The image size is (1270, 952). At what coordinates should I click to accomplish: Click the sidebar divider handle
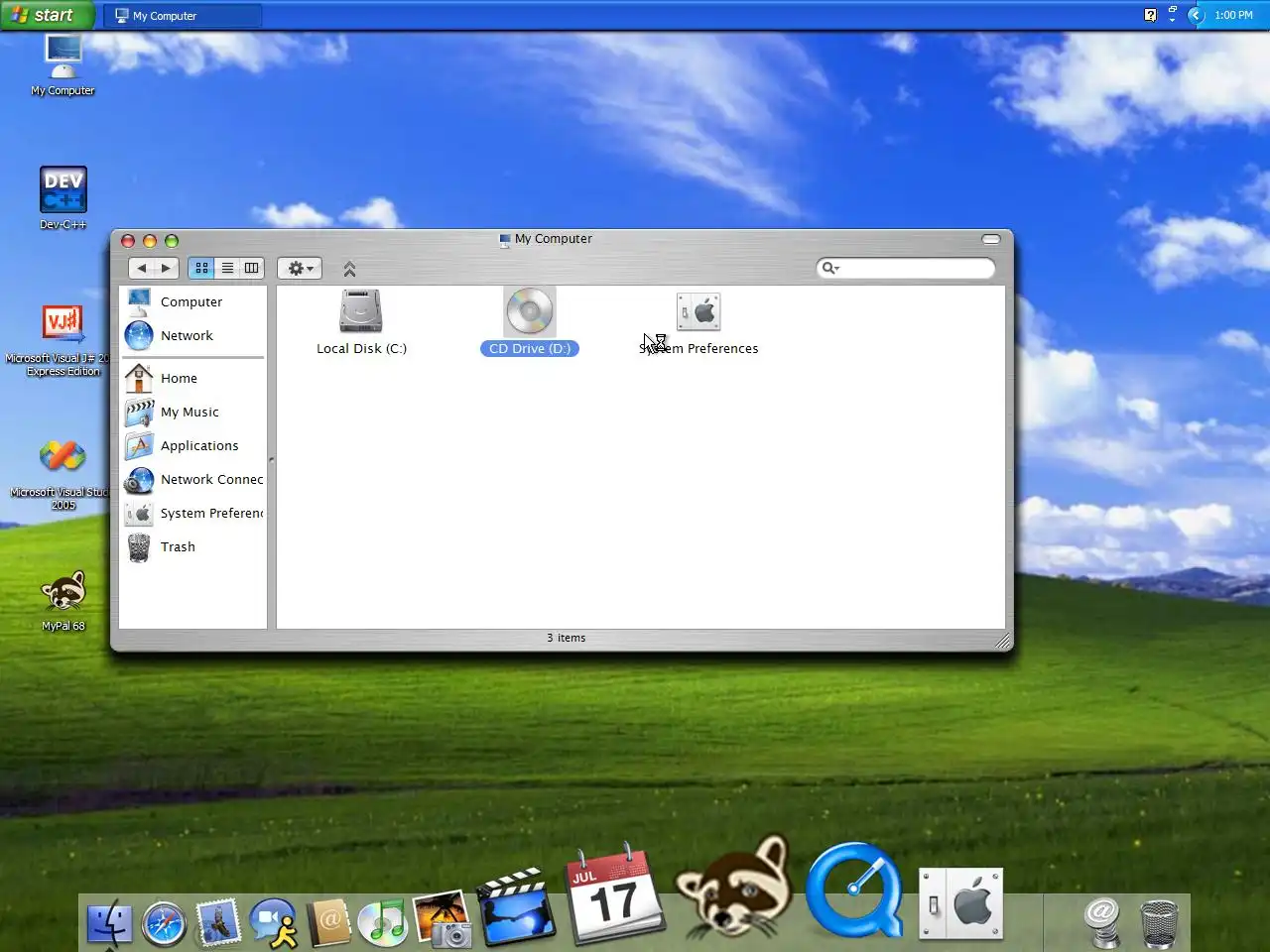point(271,459)
